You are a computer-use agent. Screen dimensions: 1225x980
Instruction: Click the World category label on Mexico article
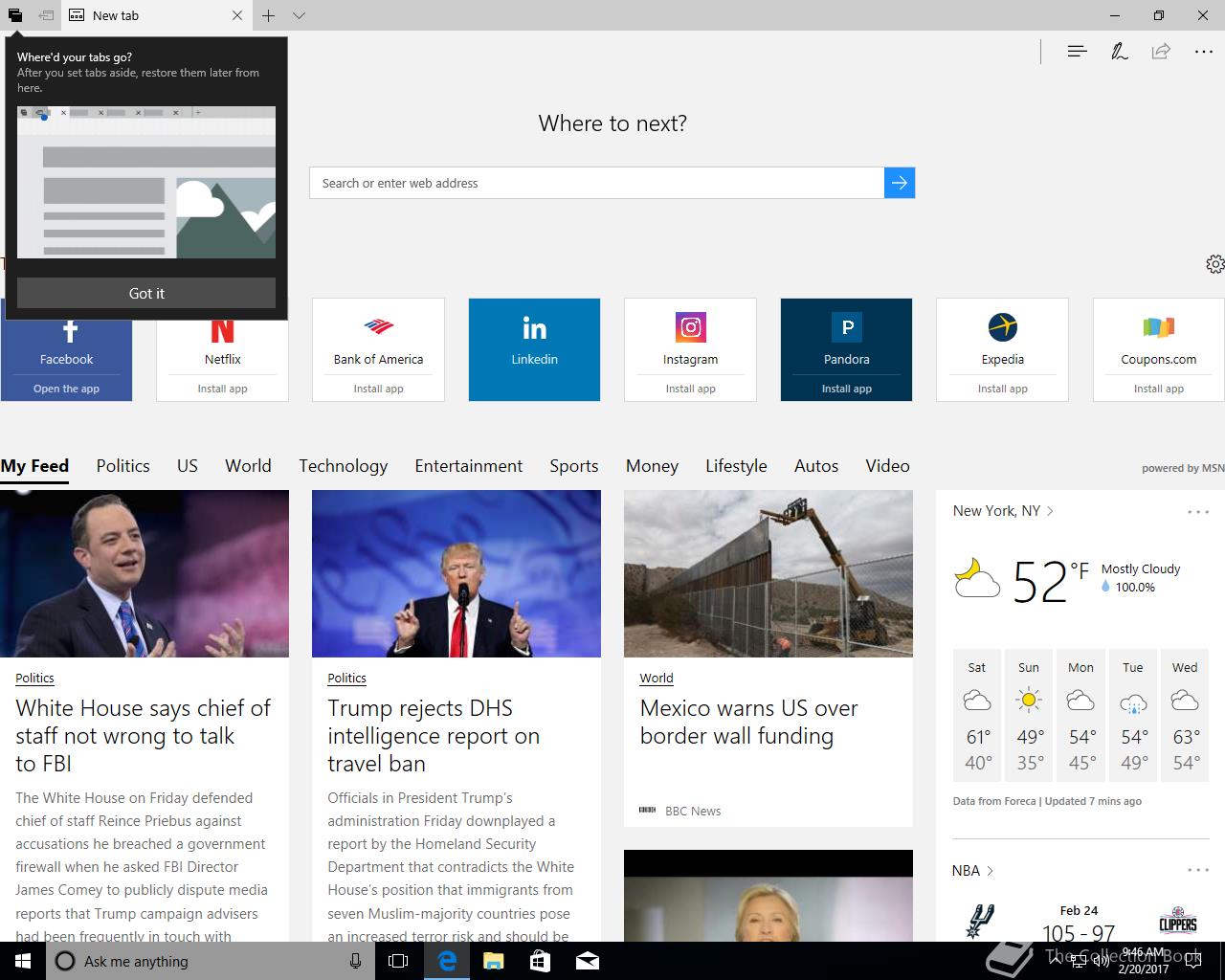657,678
